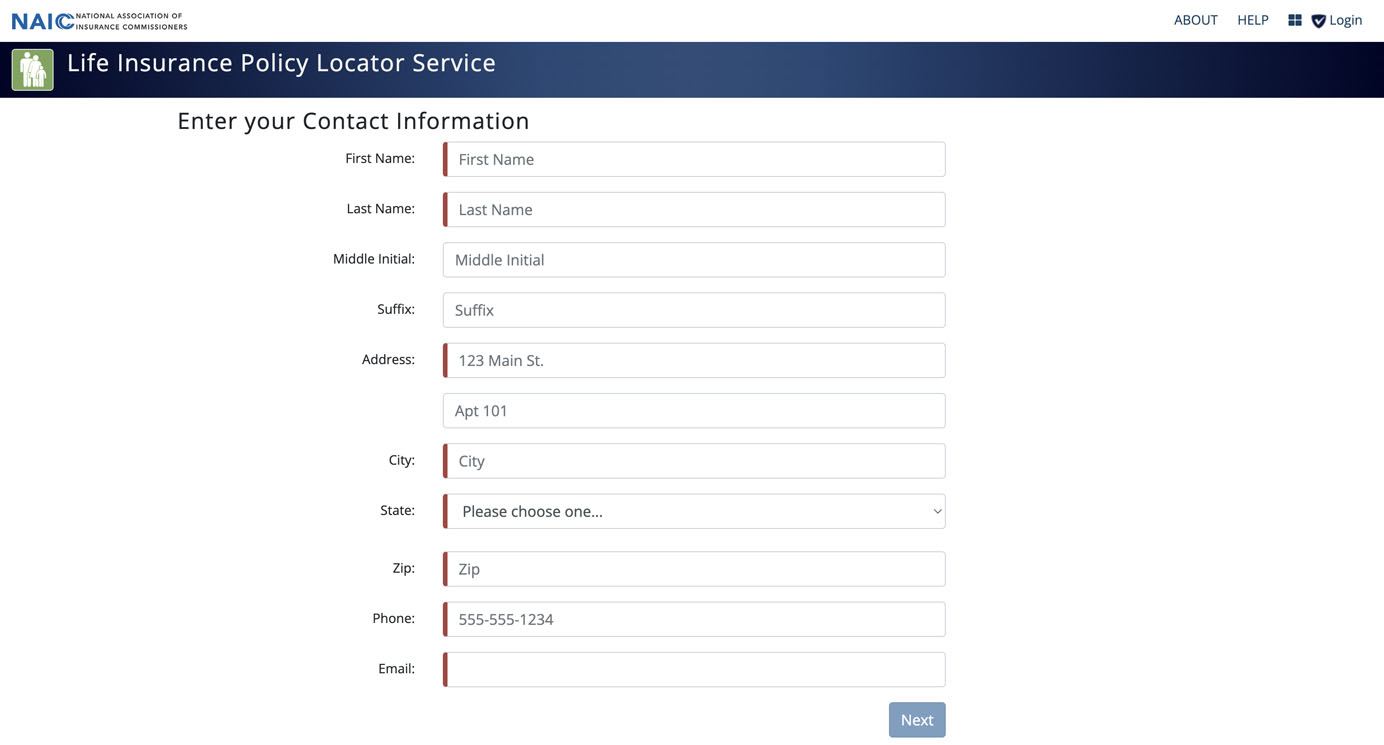This screenshot has width=1384, height=745.
Task: Open the grid apps icon in the header
Action: click(x=1294, y=20)
